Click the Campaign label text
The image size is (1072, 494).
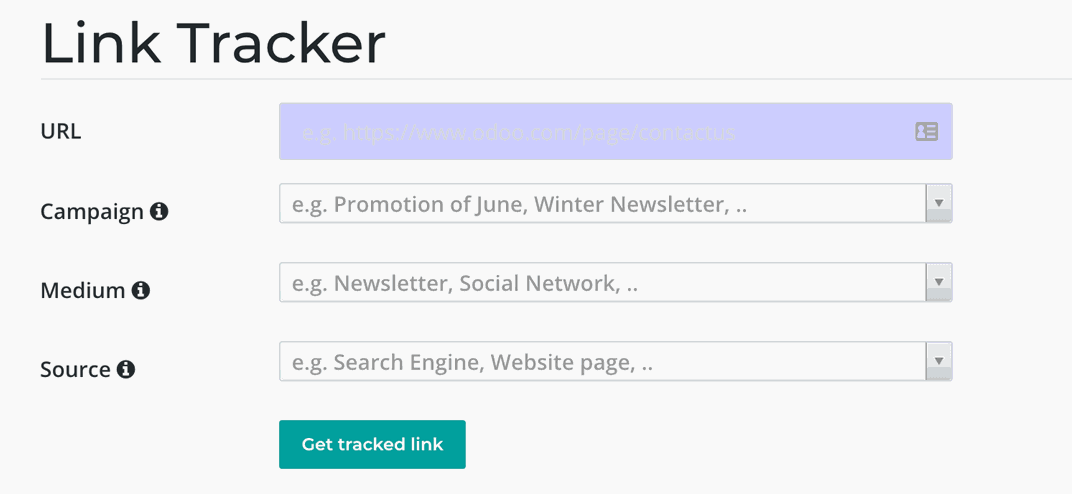tap(92, 212)
